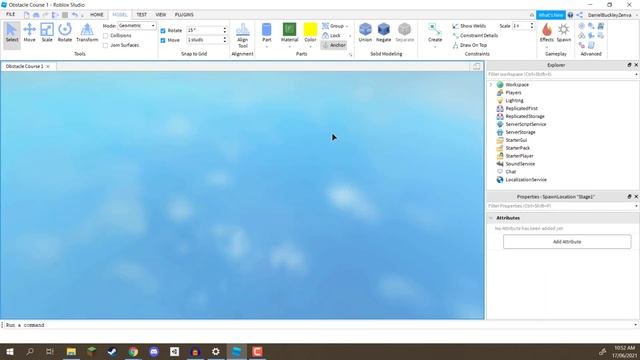
Task: Click the Add Attribute button
Action: [567, 242]
